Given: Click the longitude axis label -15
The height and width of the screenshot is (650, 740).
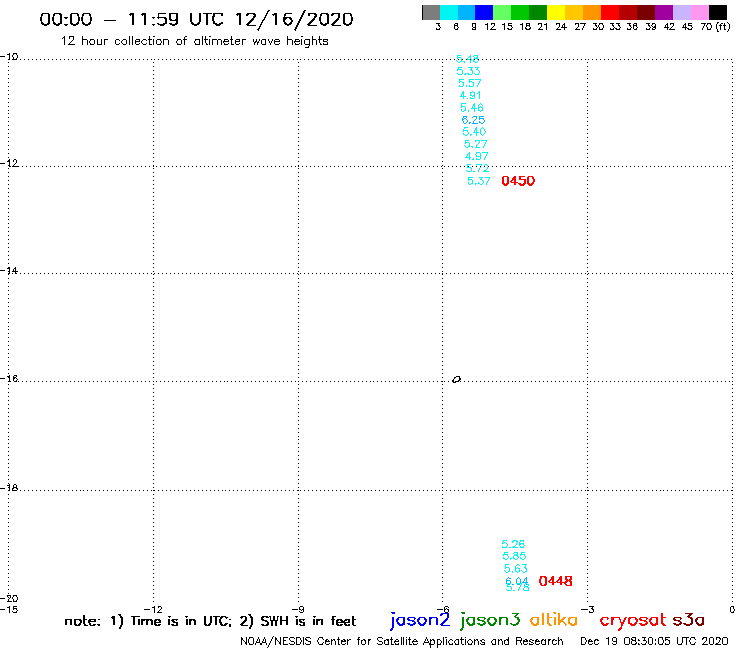Looking at the screenshot, I should click(9, 610).
